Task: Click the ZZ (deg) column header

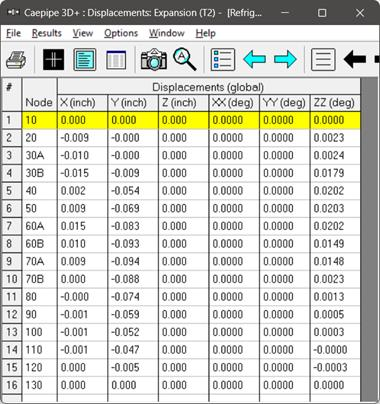Action: click(x=334, y=103)
